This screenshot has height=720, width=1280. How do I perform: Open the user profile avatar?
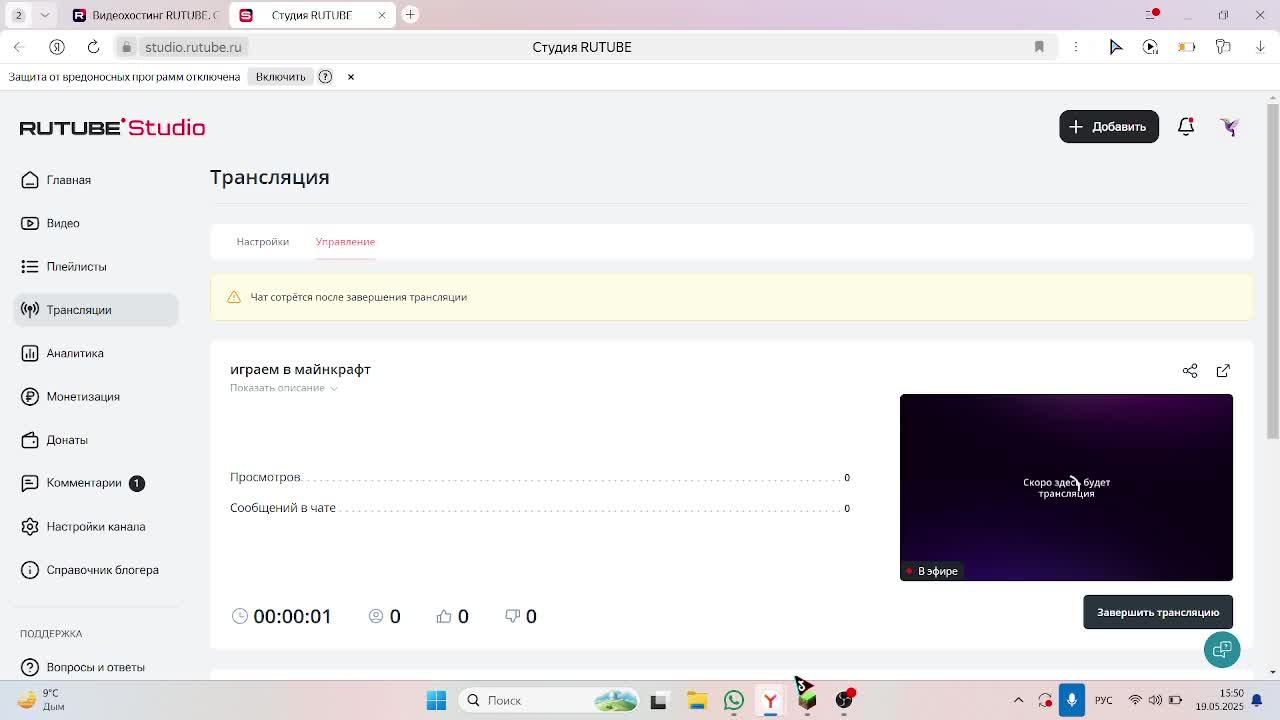1230,127
